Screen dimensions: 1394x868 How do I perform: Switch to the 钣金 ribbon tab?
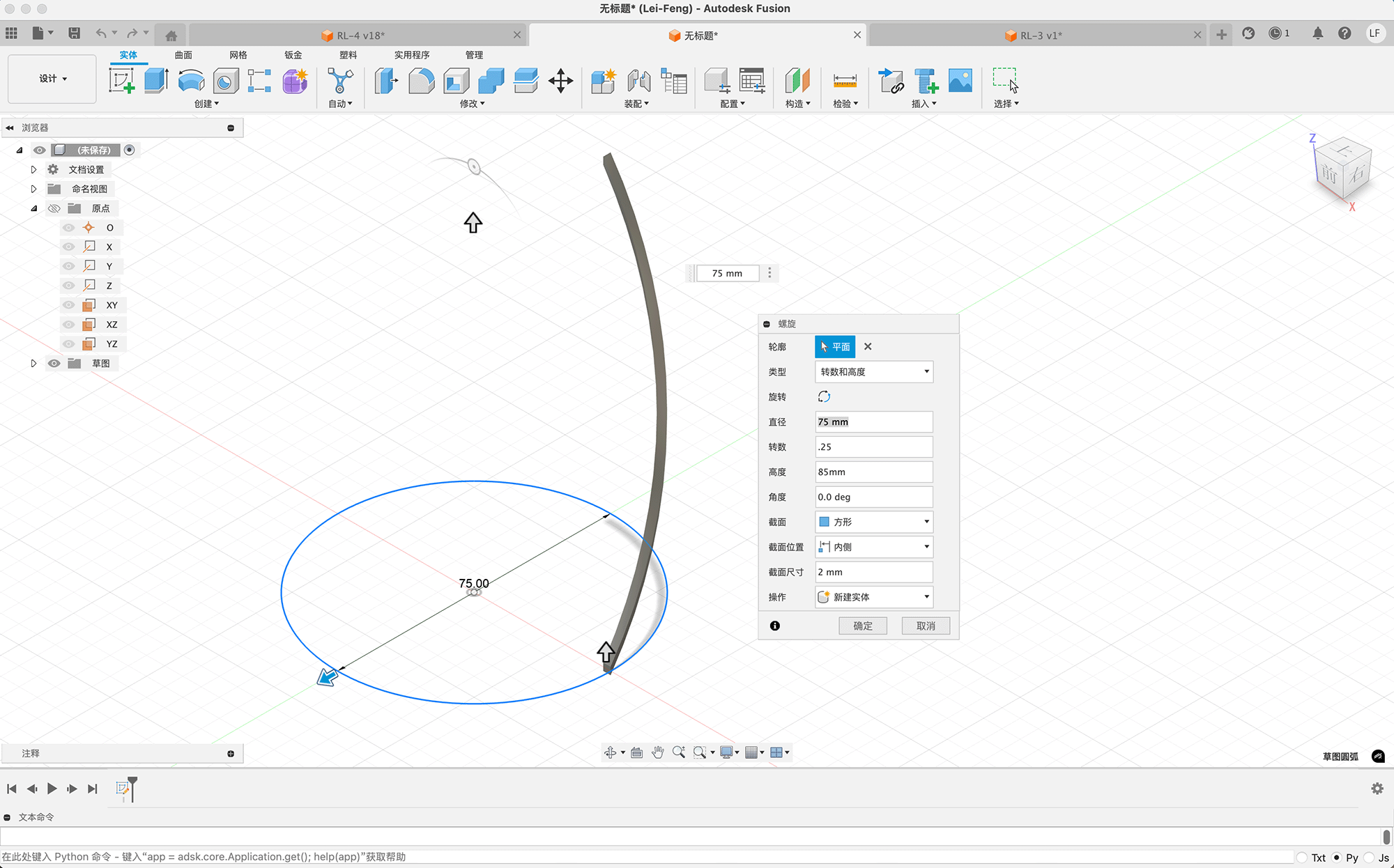pyautogui.click(x=293, y=55)
